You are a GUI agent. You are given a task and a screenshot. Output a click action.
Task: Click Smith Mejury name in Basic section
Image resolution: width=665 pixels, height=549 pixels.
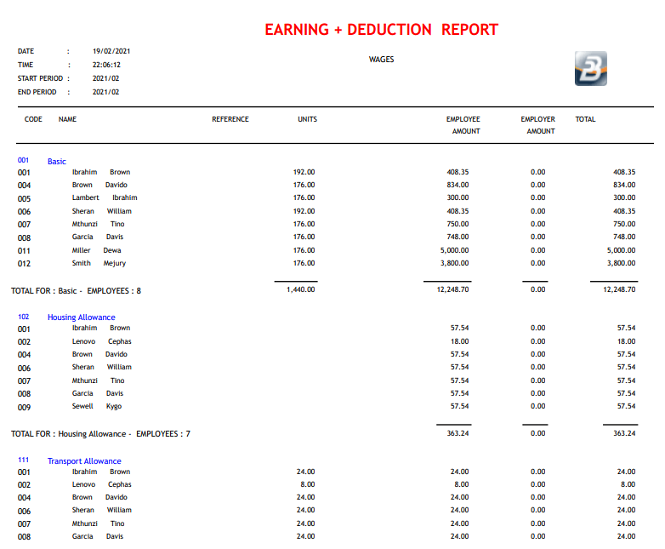(99, 263)
